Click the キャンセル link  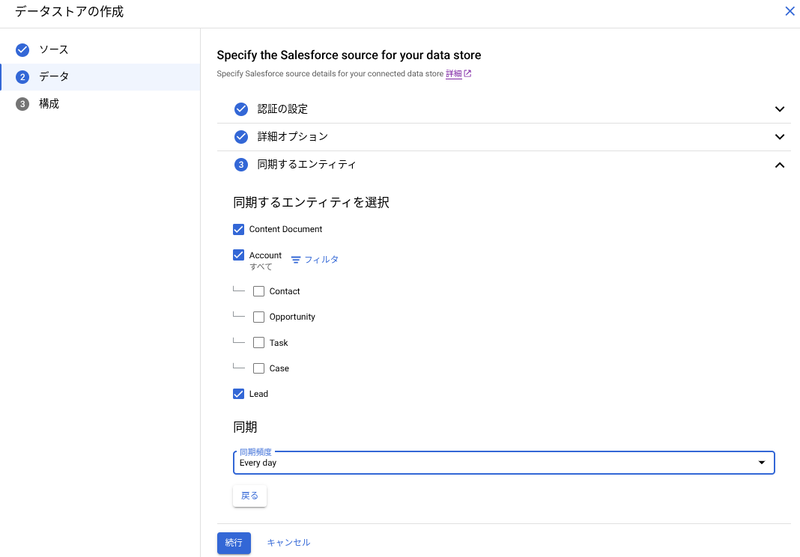(289, 543)
